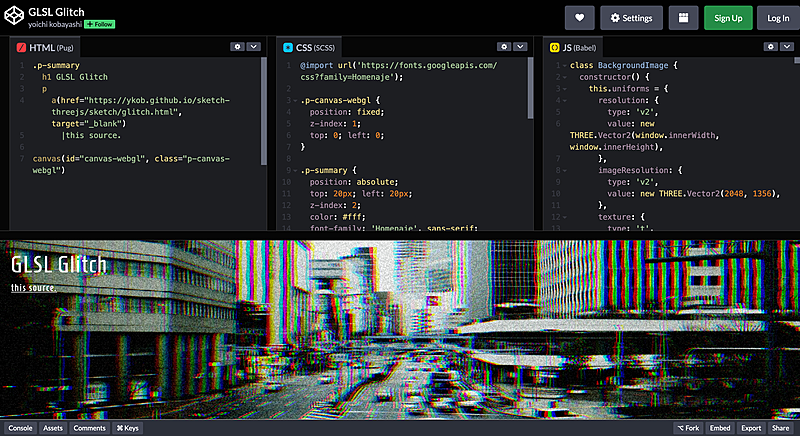Click the CodePen logo icon
800x436 pixels.
click(14, 16)
